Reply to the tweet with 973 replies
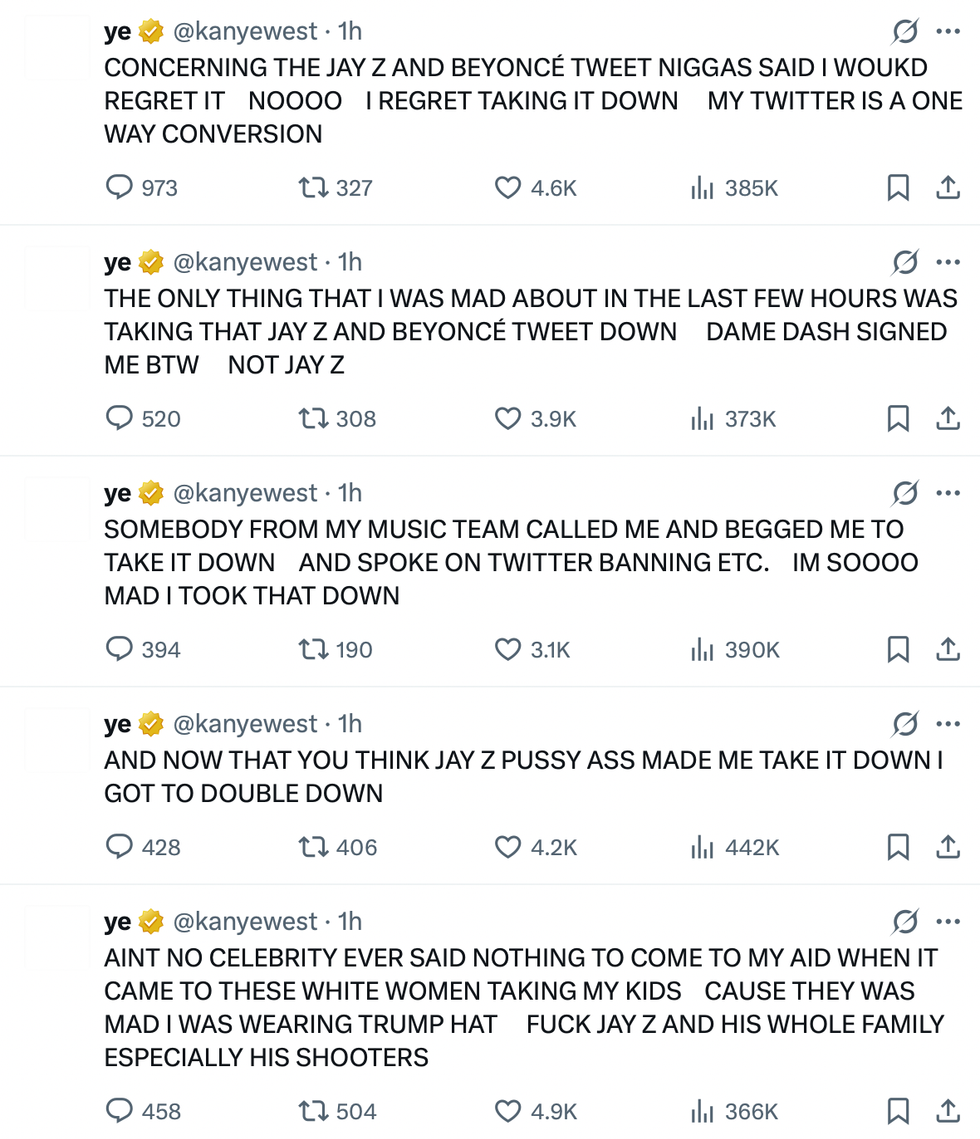 click(x=120, y=187)
